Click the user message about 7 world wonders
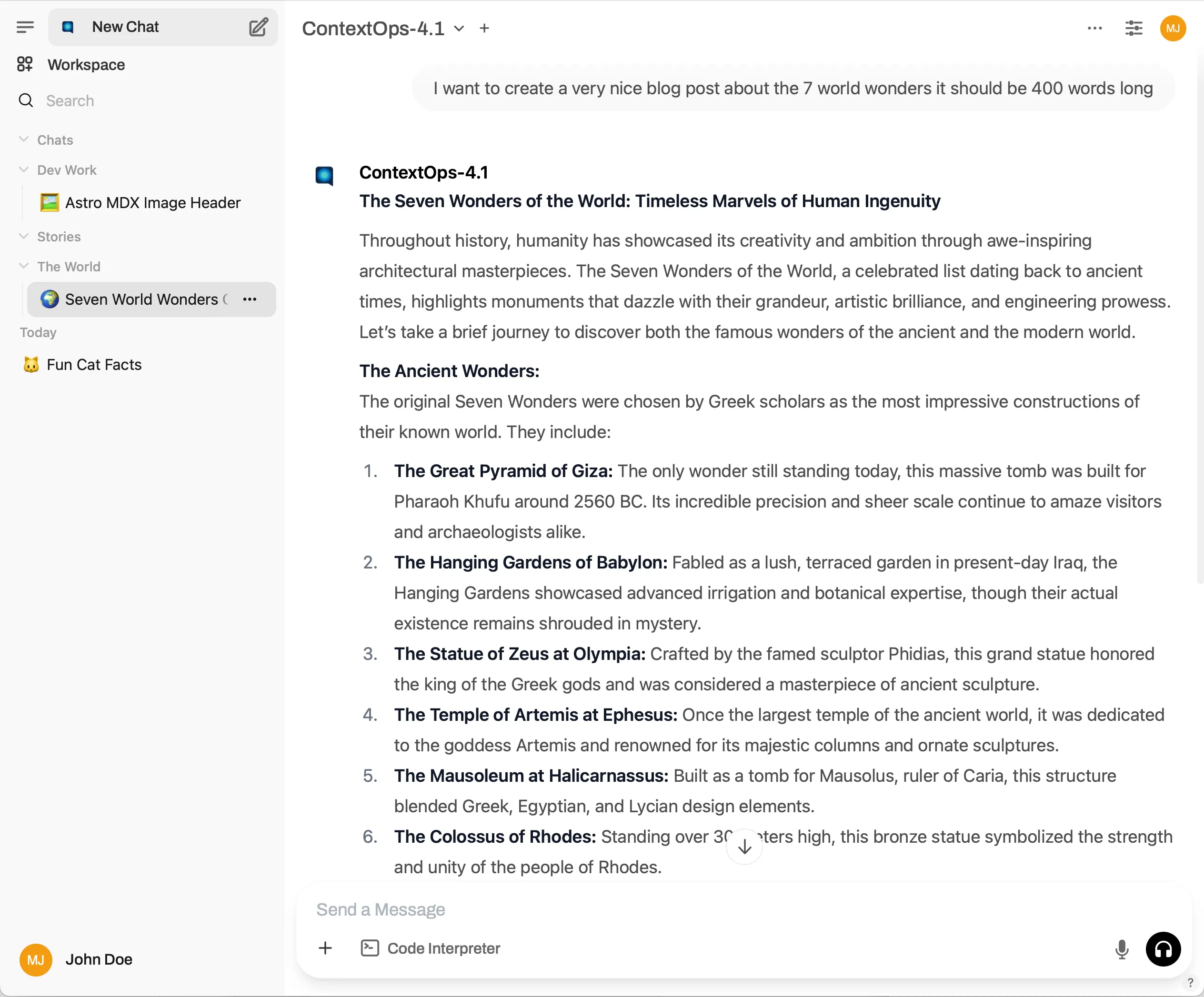This screenshot has height=997, width=1204. pos(793,88)
